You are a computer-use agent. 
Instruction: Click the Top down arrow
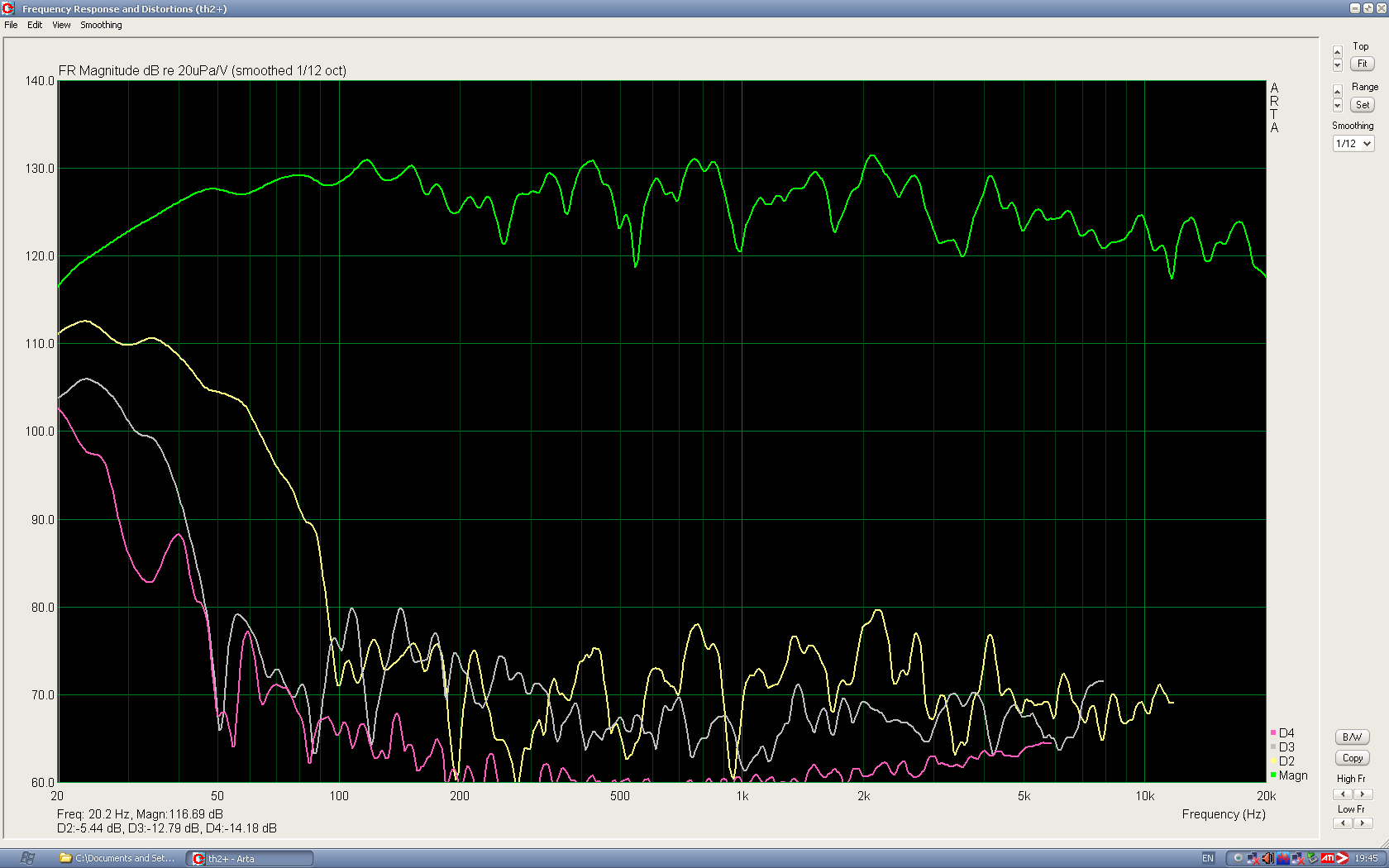[1338, 65]
